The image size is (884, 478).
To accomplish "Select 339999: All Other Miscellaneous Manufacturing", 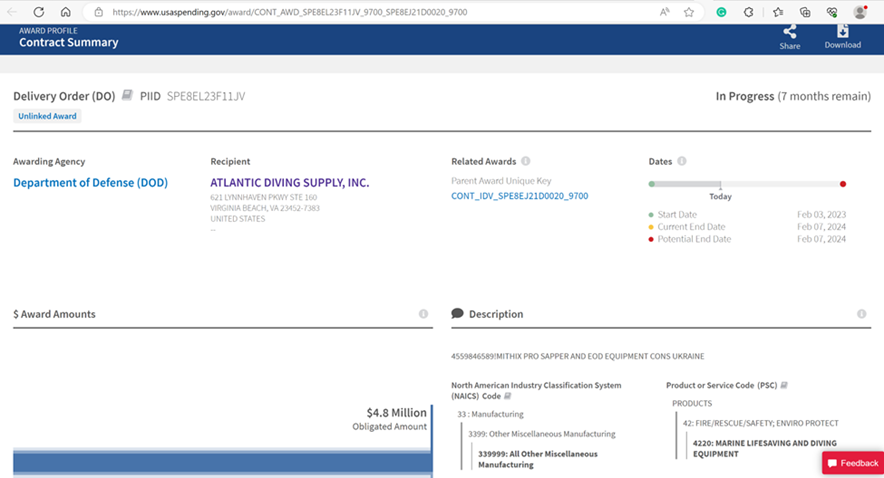I will 538,459.
